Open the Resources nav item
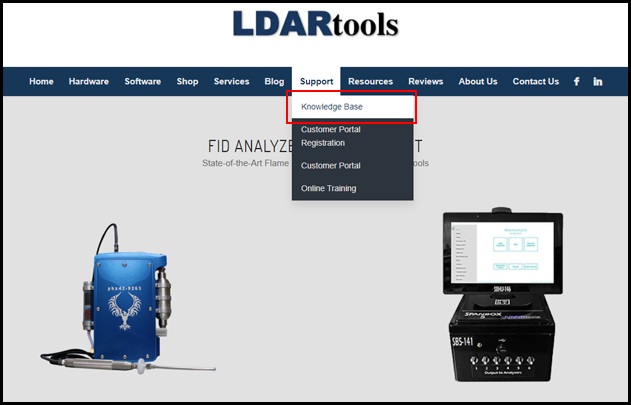The height and width of the screenshot is (405, 631). click(370, 82)
